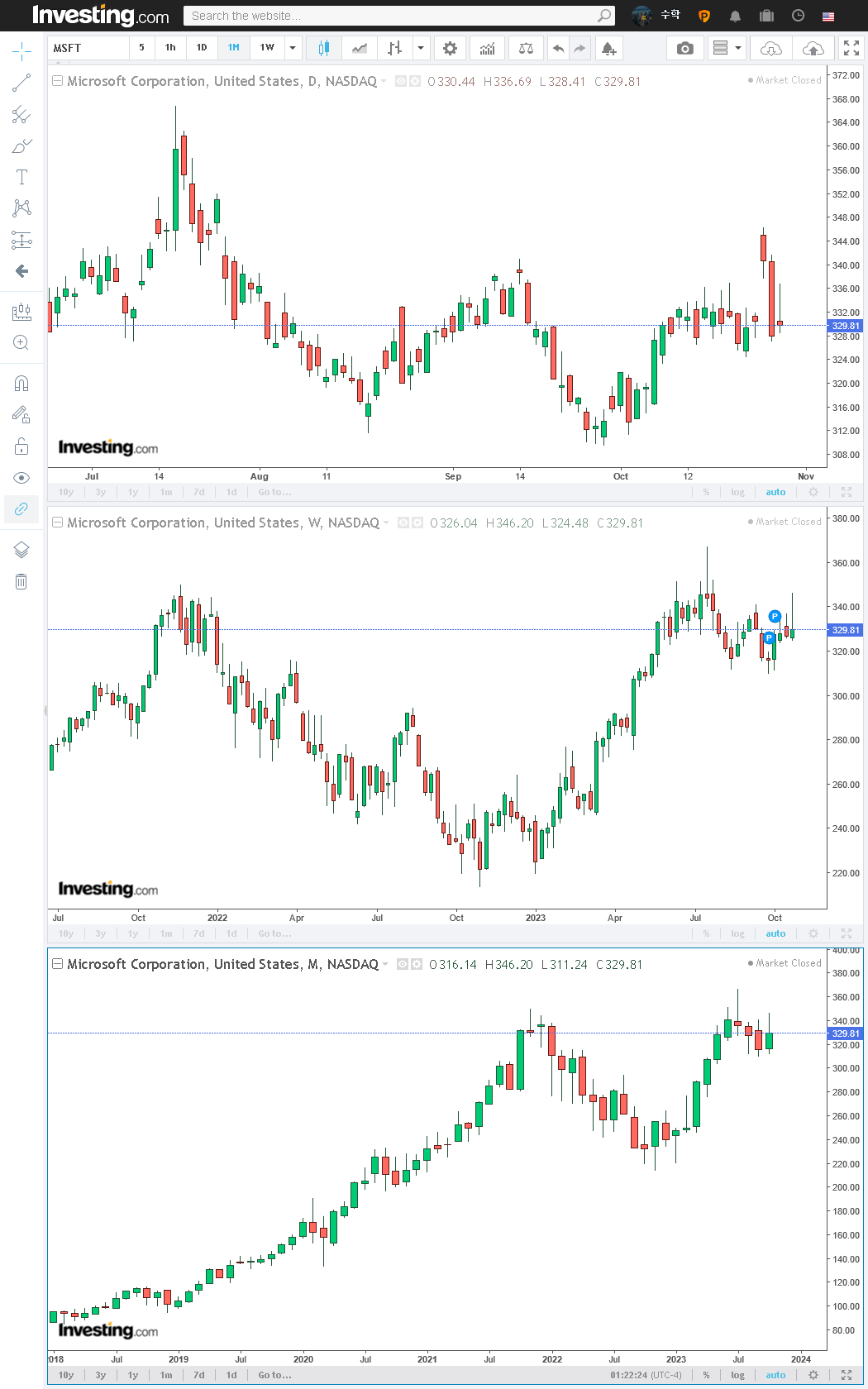Select the pitchfork drawing tool
The width and height of the screenshot is (868, 1389).
21,114
